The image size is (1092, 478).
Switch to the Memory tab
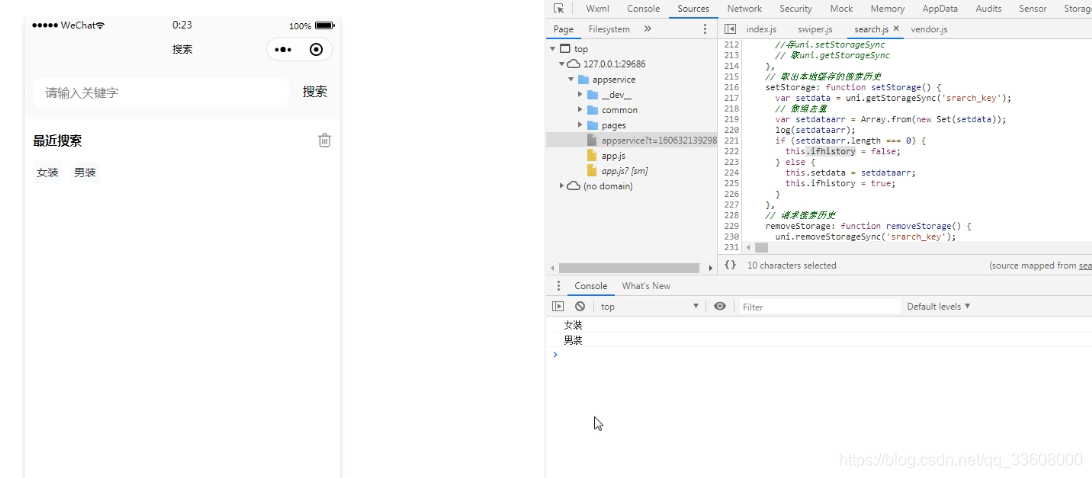tap(887, 8)
